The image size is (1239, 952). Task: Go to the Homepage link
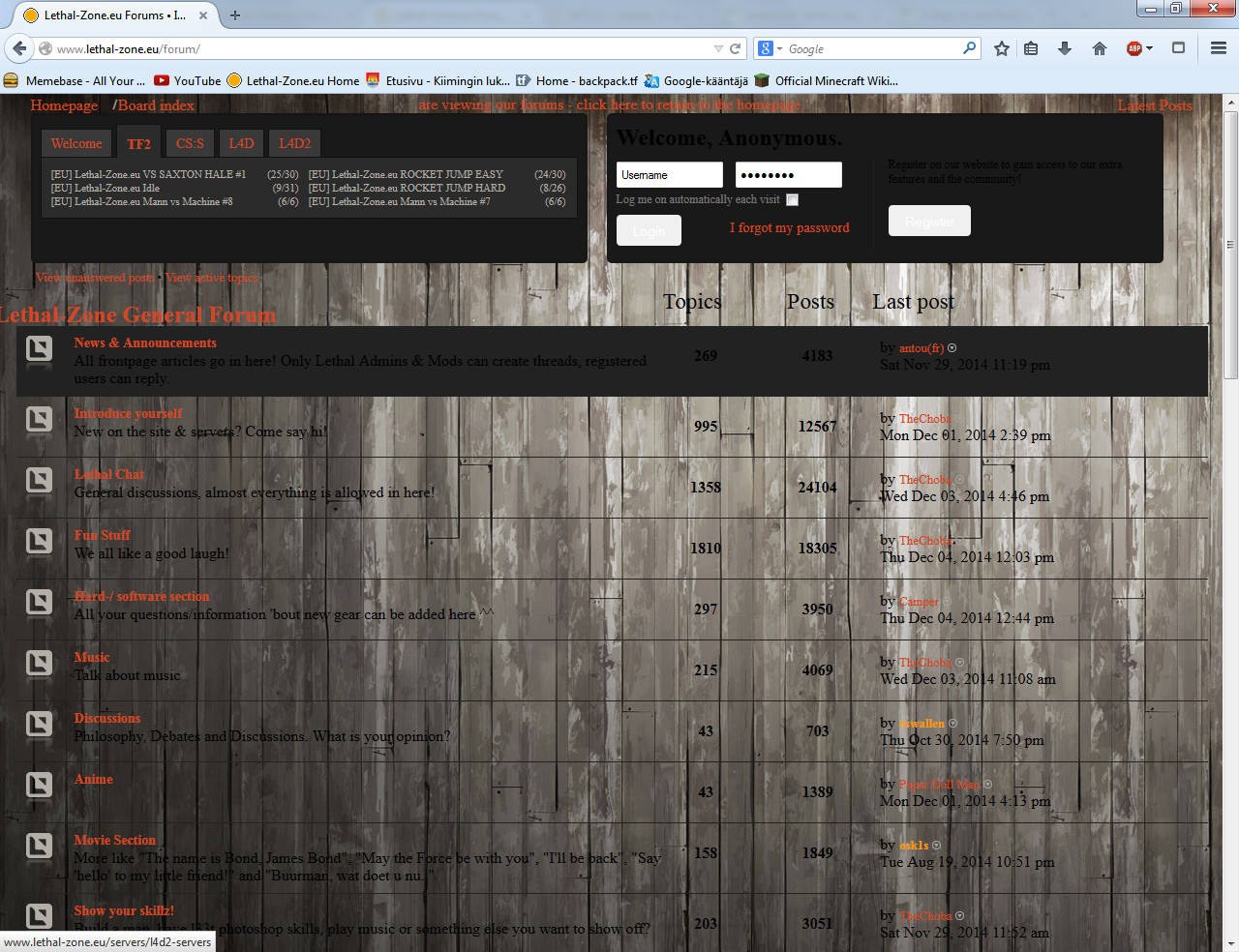pos(64,105)
